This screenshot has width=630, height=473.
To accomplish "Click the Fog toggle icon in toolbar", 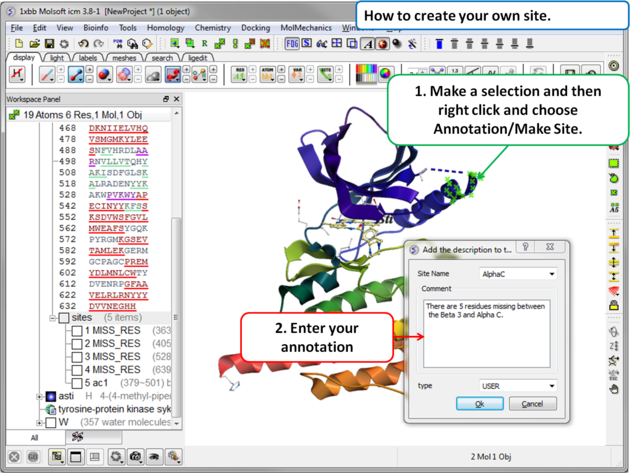I will tap(292, 44).
